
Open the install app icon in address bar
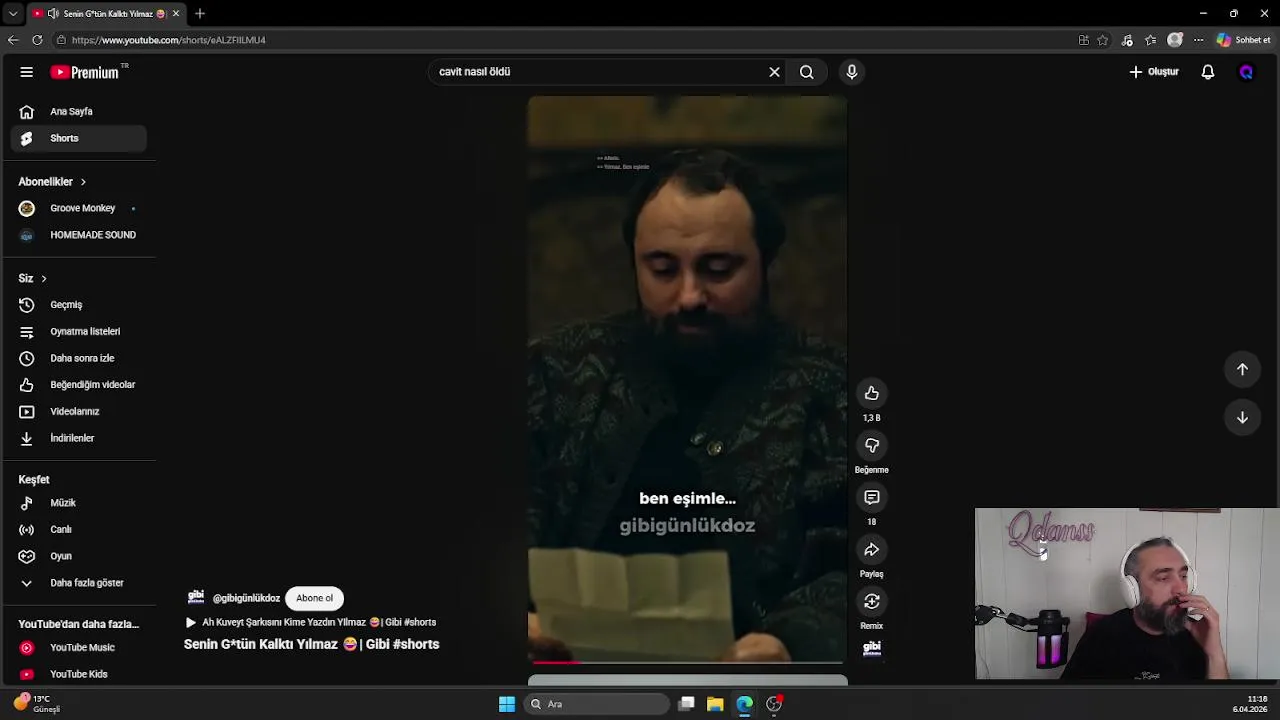click(x=1083, y=40)
